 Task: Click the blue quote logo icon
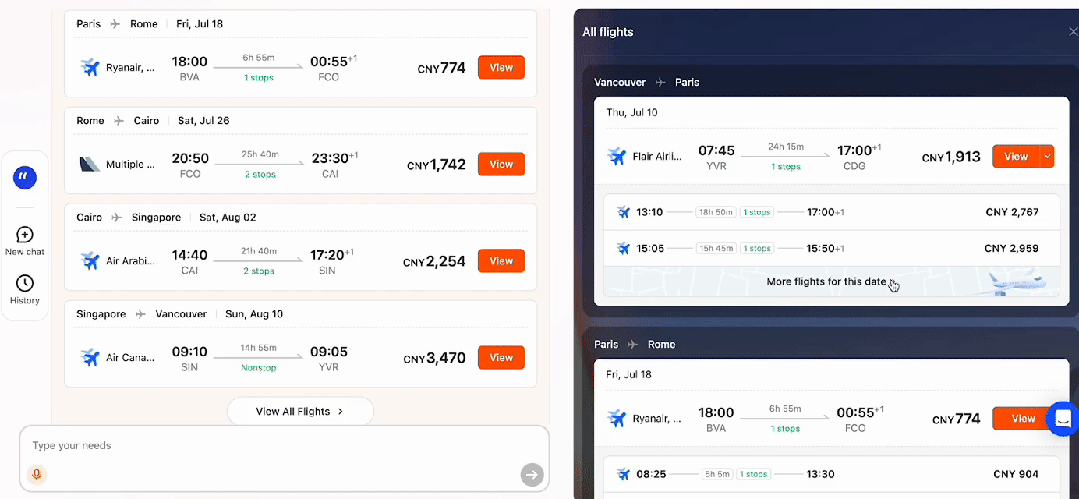(25, 178)
